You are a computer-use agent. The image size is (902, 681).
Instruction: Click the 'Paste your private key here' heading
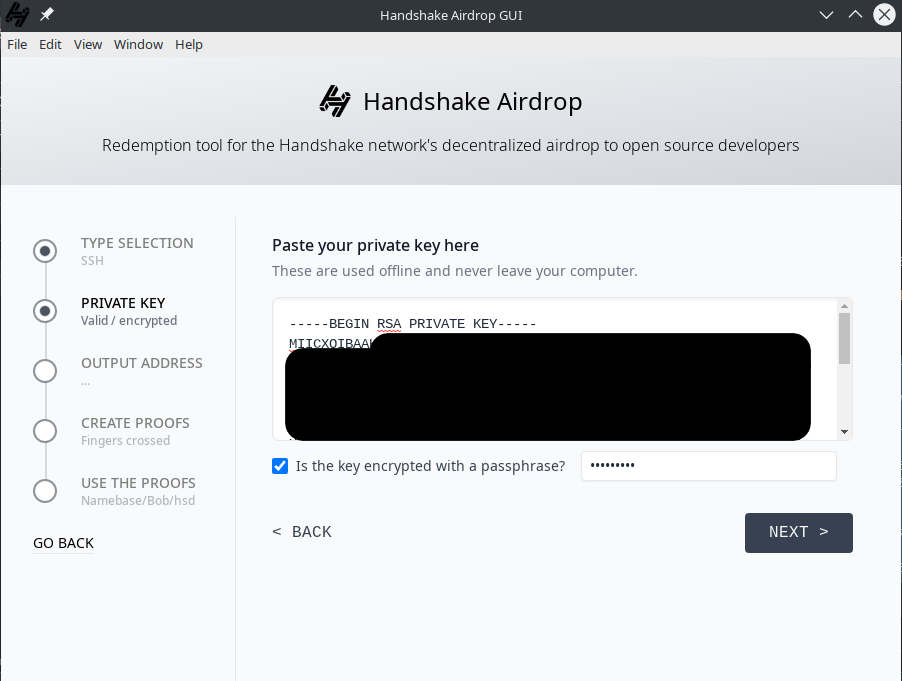point(375,246)
